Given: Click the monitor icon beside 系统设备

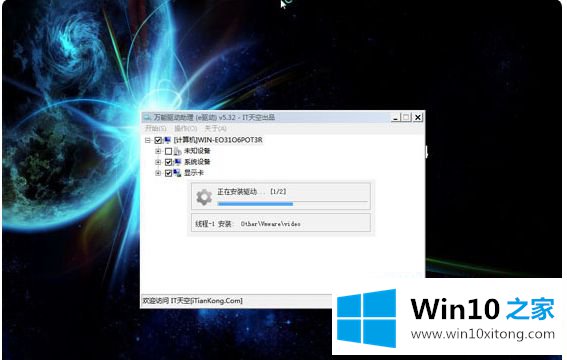Looking at the screenshot, I should 178,162.
